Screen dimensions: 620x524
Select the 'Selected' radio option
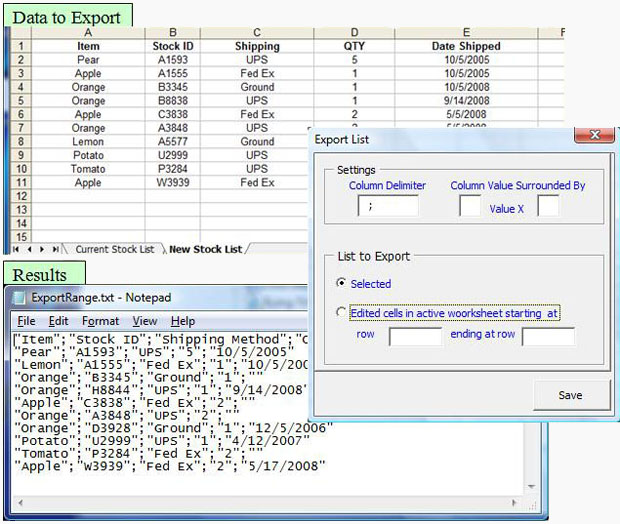pyautogui.click(x=342, y=284)
